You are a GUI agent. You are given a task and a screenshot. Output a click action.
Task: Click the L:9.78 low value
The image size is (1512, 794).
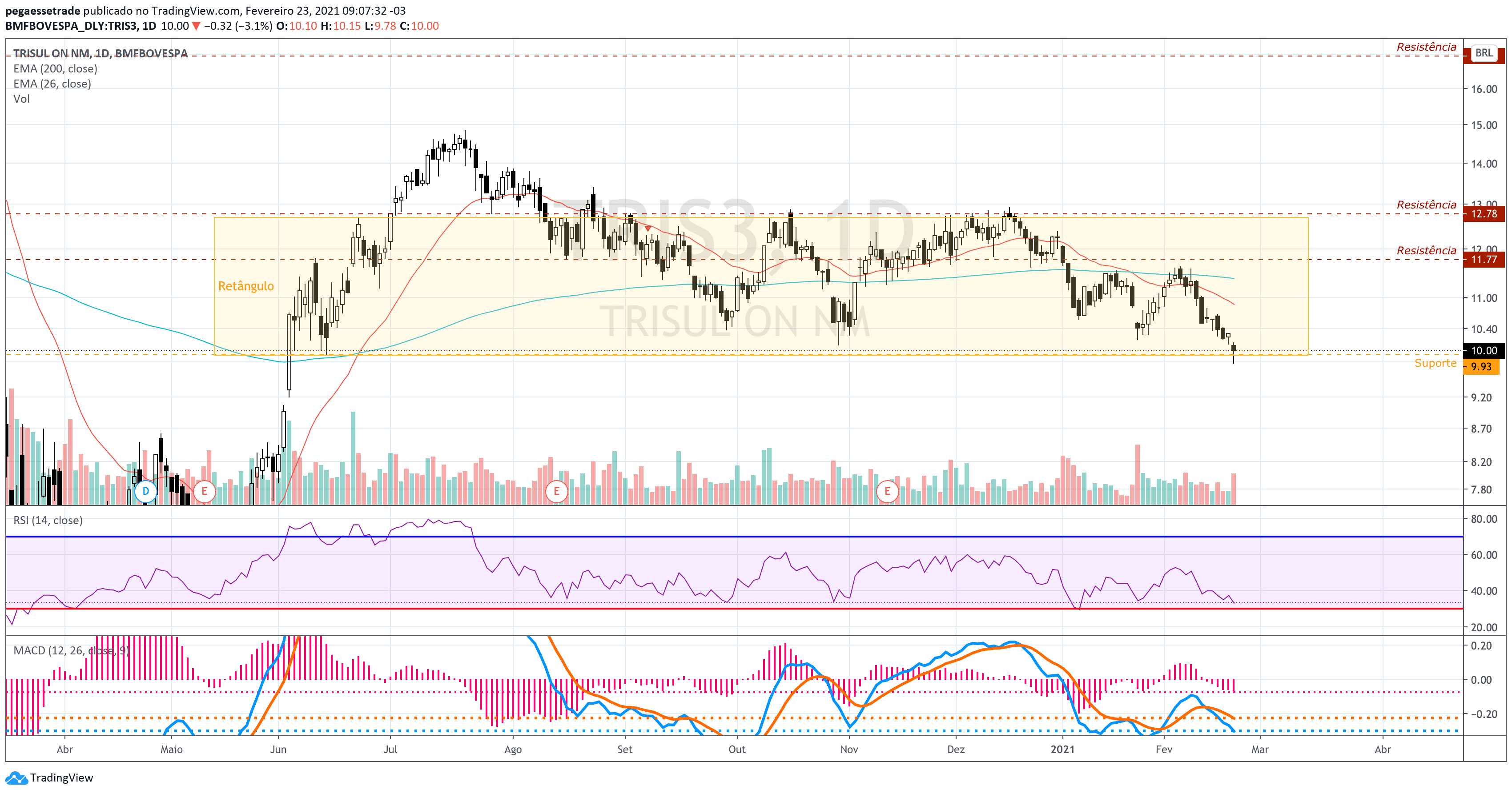point(380,26)
